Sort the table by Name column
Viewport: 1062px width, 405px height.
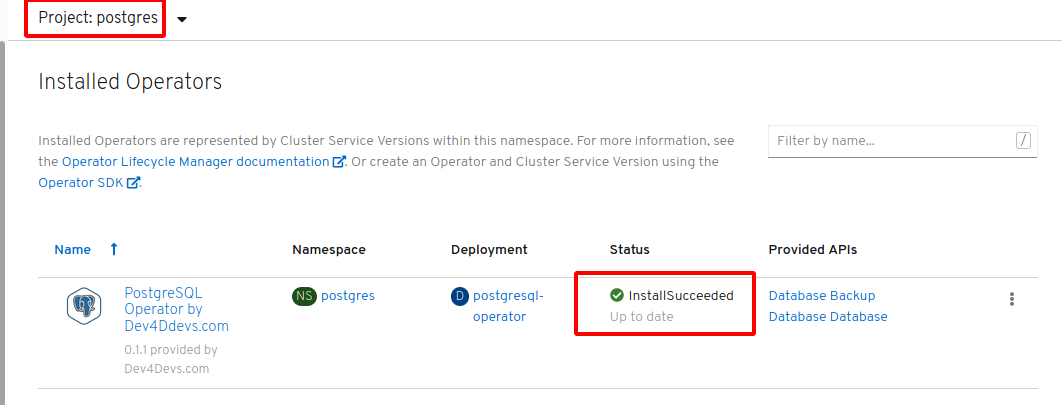(72, 249)
